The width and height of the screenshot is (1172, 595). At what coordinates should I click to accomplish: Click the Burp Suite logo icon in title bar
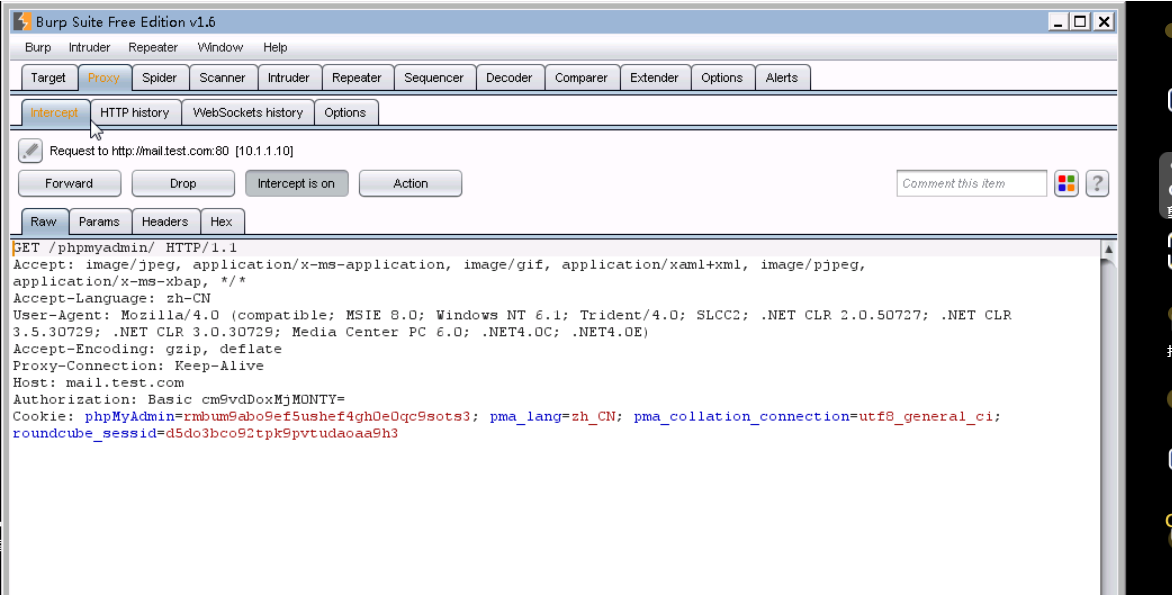[x=22, y=22]
